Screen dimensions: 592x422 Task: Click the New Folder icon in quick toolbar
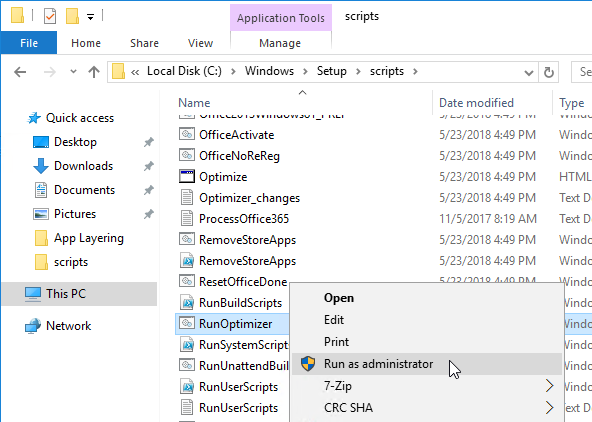pyautogui.click(x=72, y=16)
